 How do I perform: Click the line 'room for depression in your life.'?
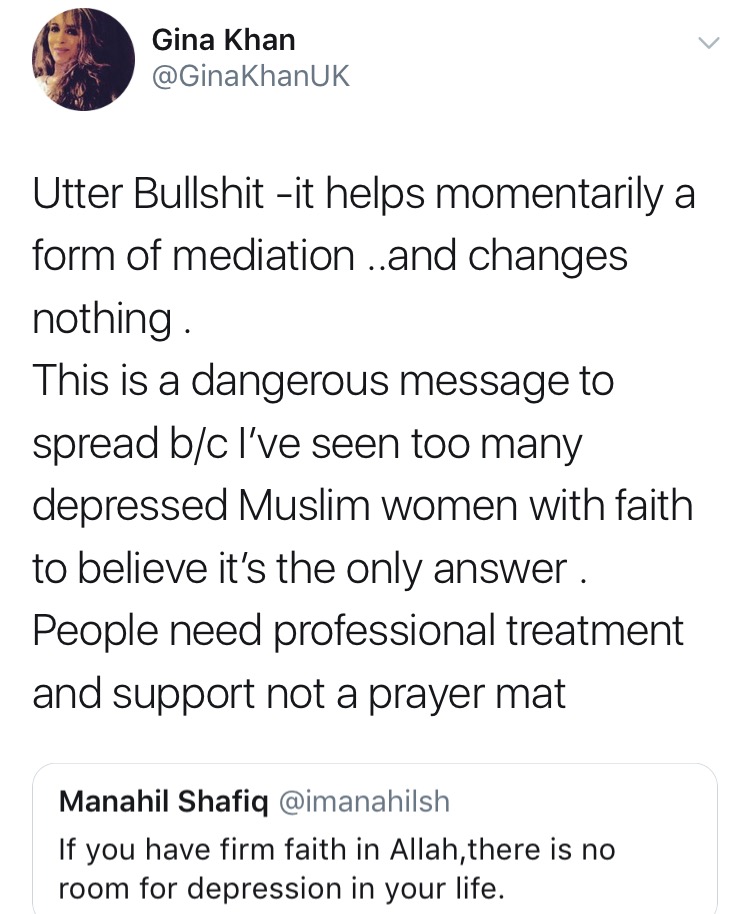pyautogui.click(x=281, y=888)
